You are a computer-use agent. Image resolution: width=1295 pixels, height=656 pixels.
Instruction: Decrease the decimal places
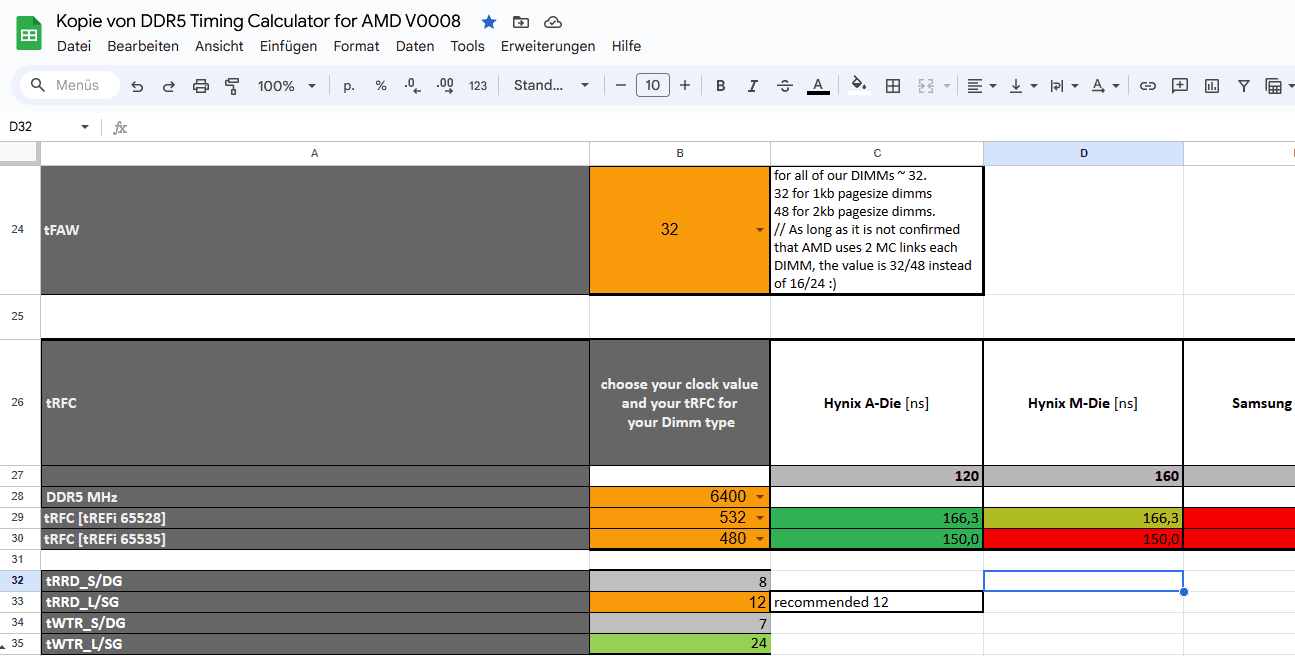click(413, 86)
